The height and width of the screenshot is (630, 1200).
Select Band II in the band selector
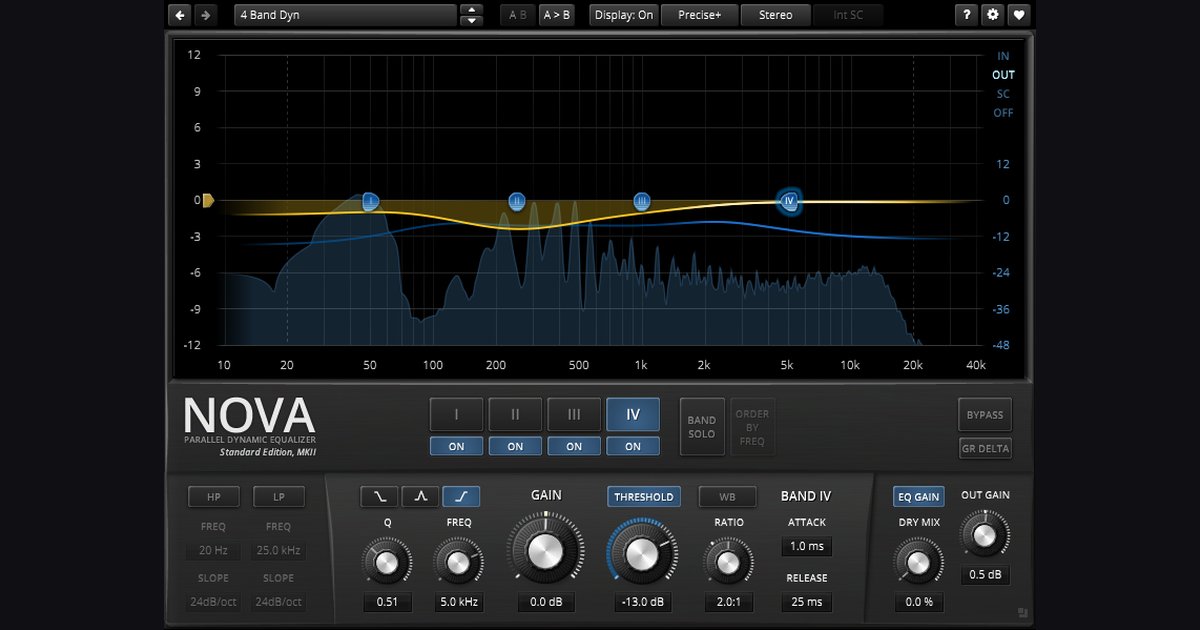[515, 414]
